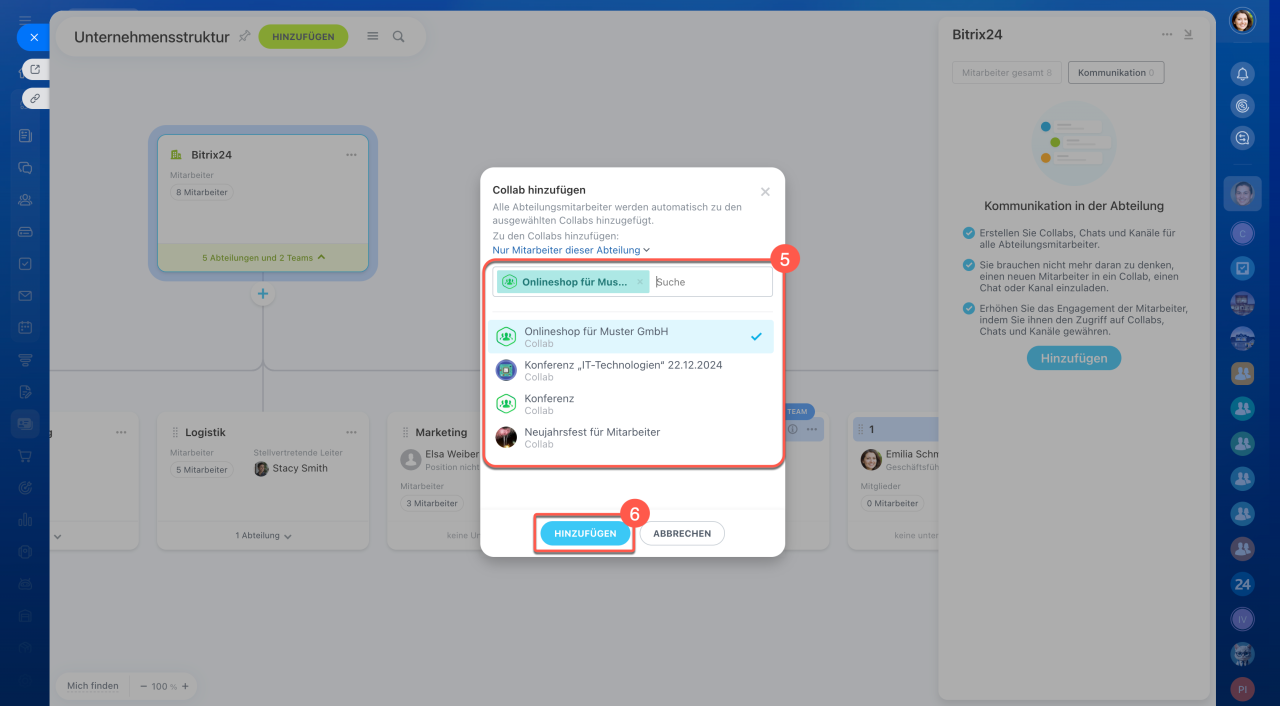The image size is (1280, 706).
Task: Open the drive icon in left sidebar
Action: 25,232
